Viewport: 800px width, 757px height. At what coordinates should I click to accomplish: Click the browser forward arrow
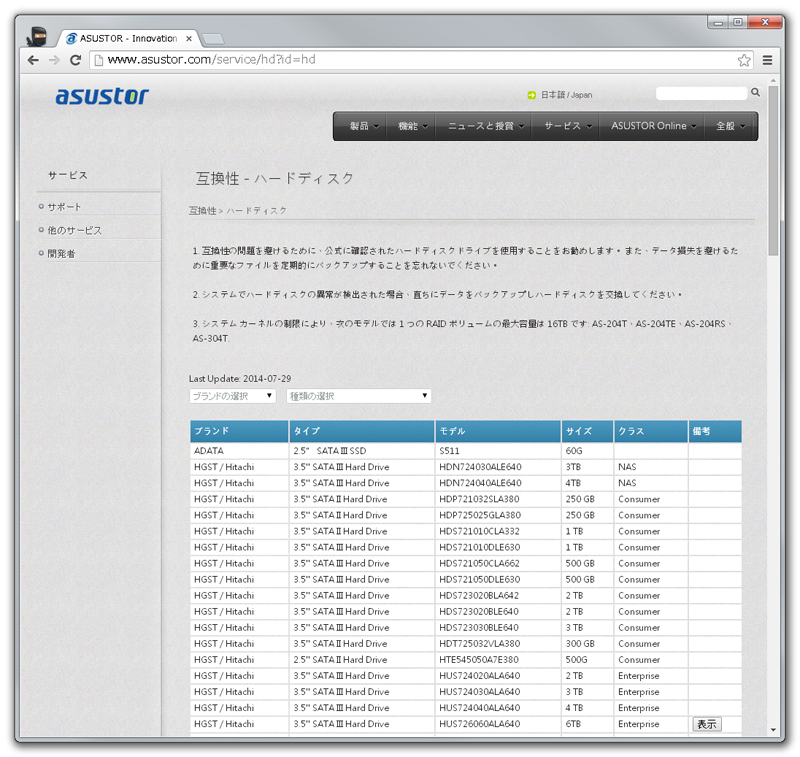click(54, 60)
